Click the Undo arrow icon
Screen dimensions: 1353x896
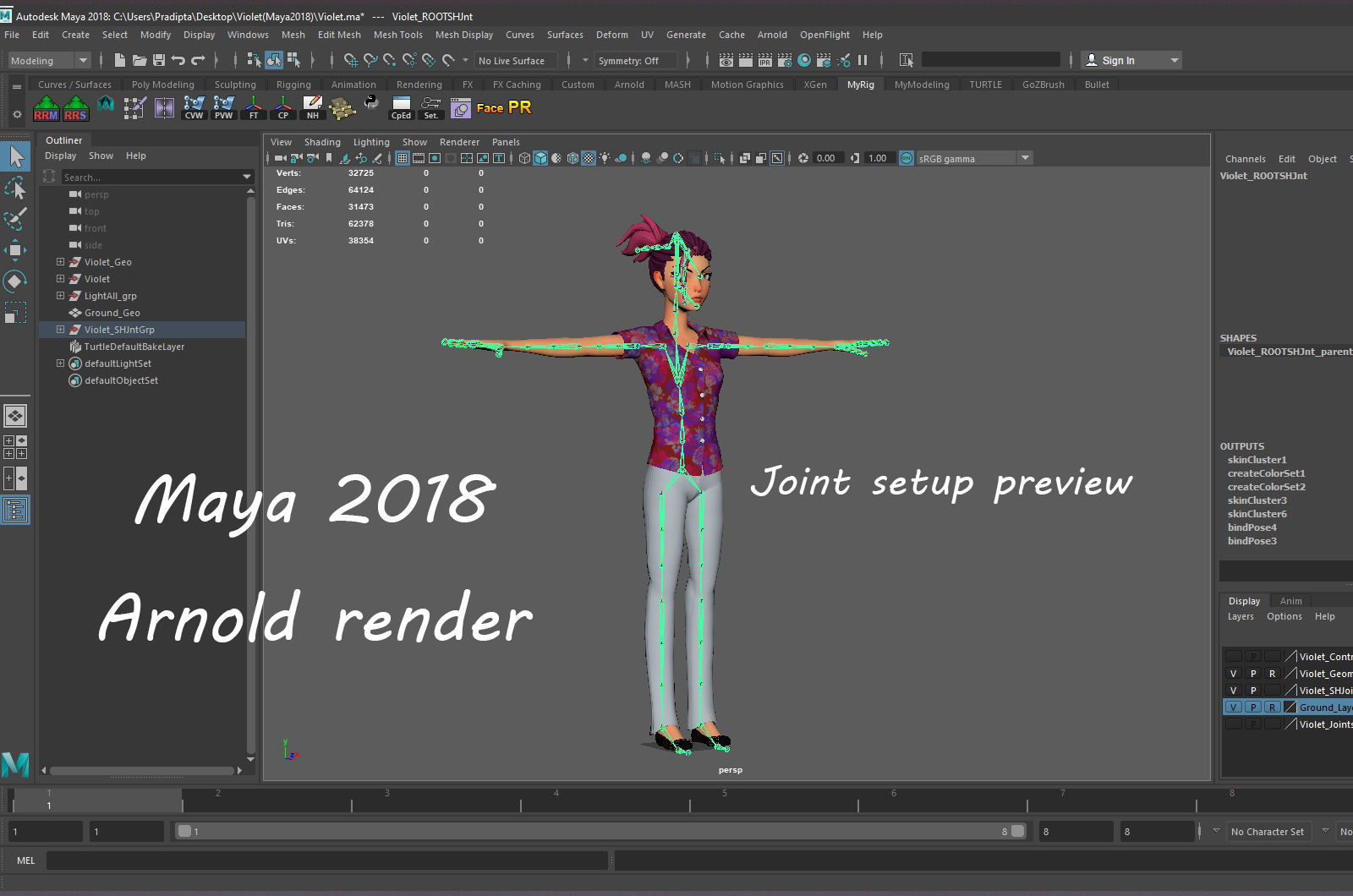(x=178, y=60)
